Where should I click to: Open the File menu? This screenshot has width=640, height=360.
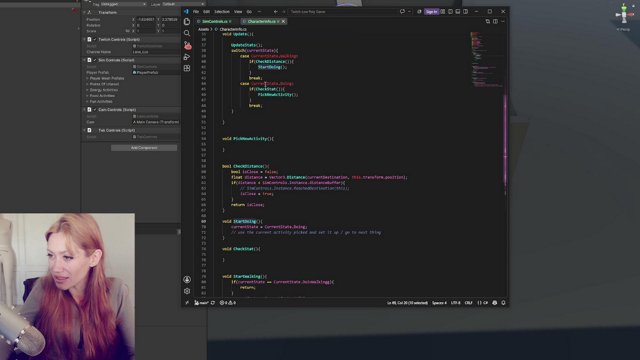[x=196, y=12]
